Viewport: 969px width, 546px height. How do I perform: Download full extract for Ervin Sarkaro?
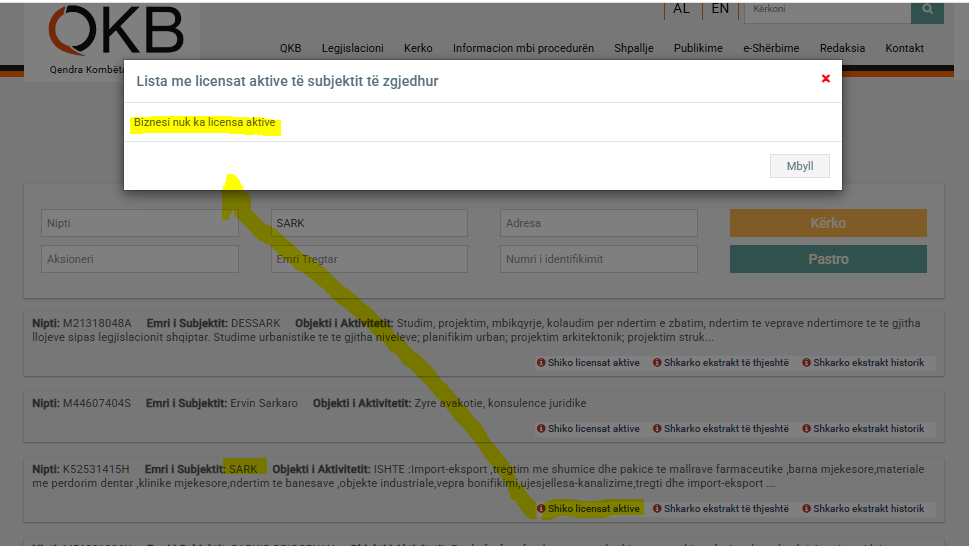(x=720, y=429)
